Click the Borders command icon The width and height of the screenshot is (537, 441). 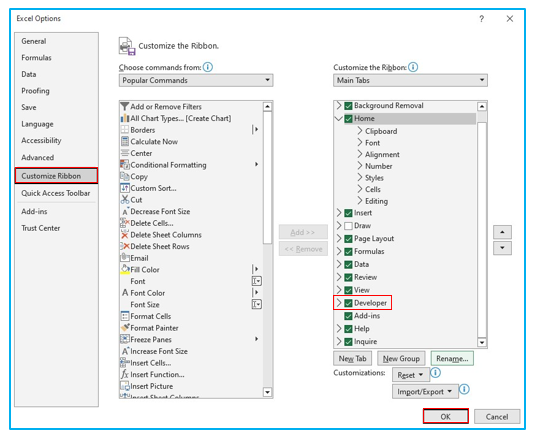[125, 130]
